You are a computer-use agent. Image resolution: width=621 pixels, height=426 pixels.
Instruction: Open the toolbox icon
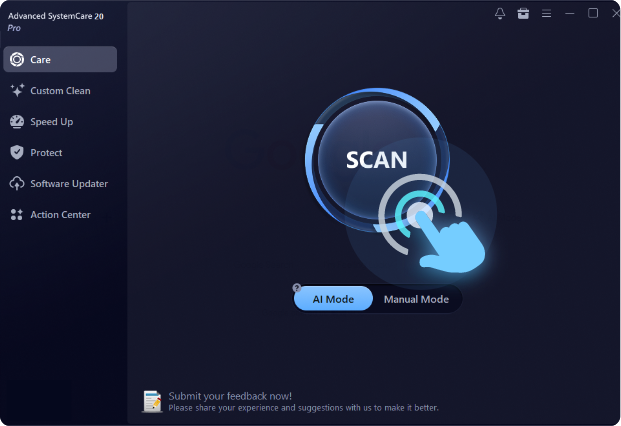[x=523, y=13]
